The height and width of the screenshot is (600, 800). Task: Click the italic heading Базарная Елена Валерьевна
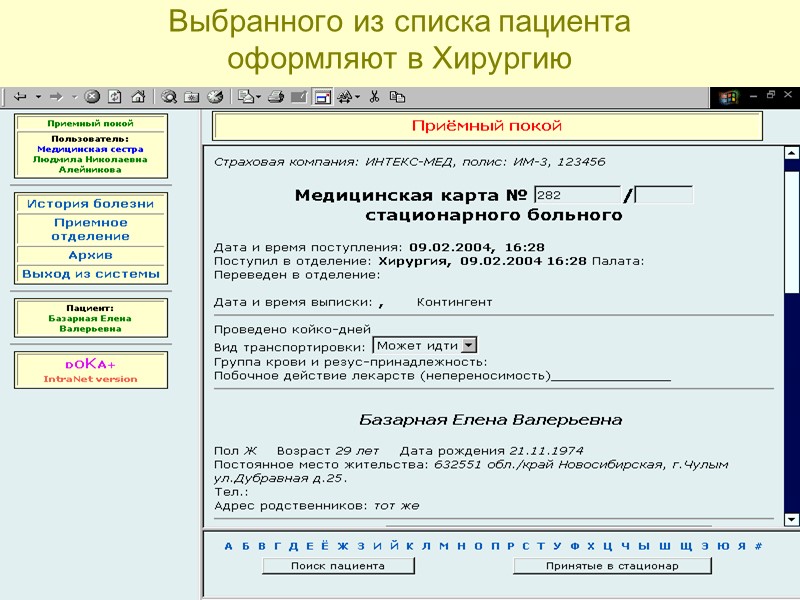pyautogui.click(x=490, y=420)
